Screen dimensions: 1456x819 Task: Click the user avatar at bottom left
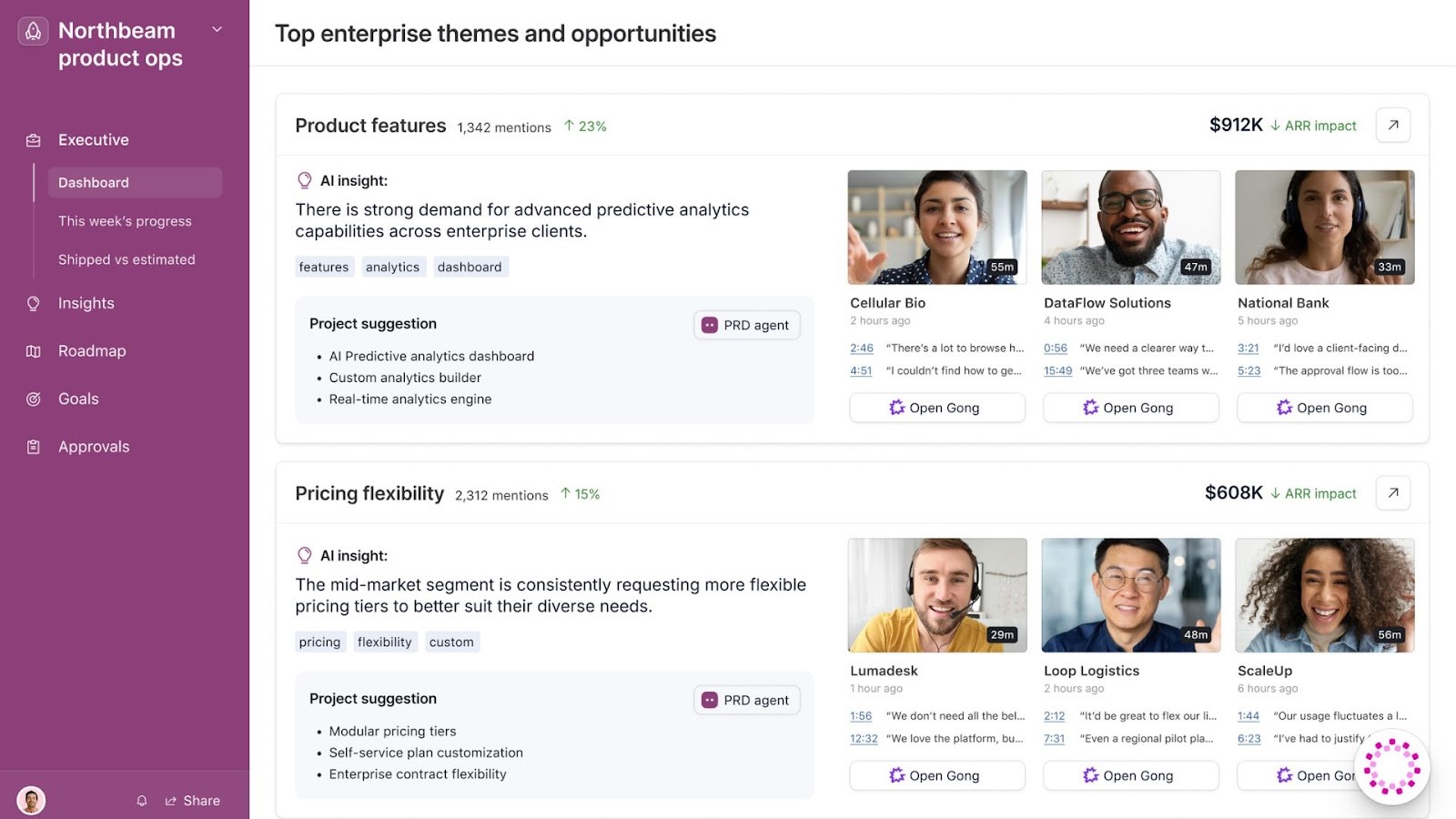[31, 800]
